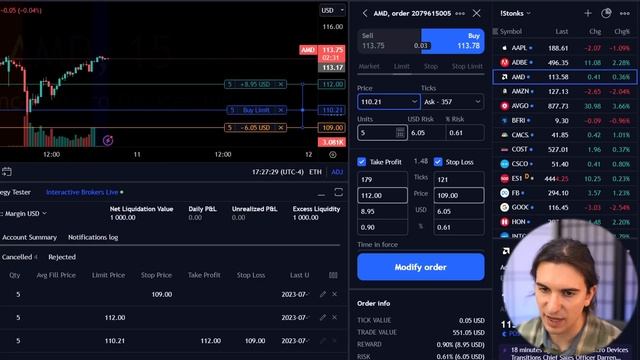Edit the 109.00 stop price order
Image resolution: width=640 pixels, height=360 pixels.
pos(323,294)
